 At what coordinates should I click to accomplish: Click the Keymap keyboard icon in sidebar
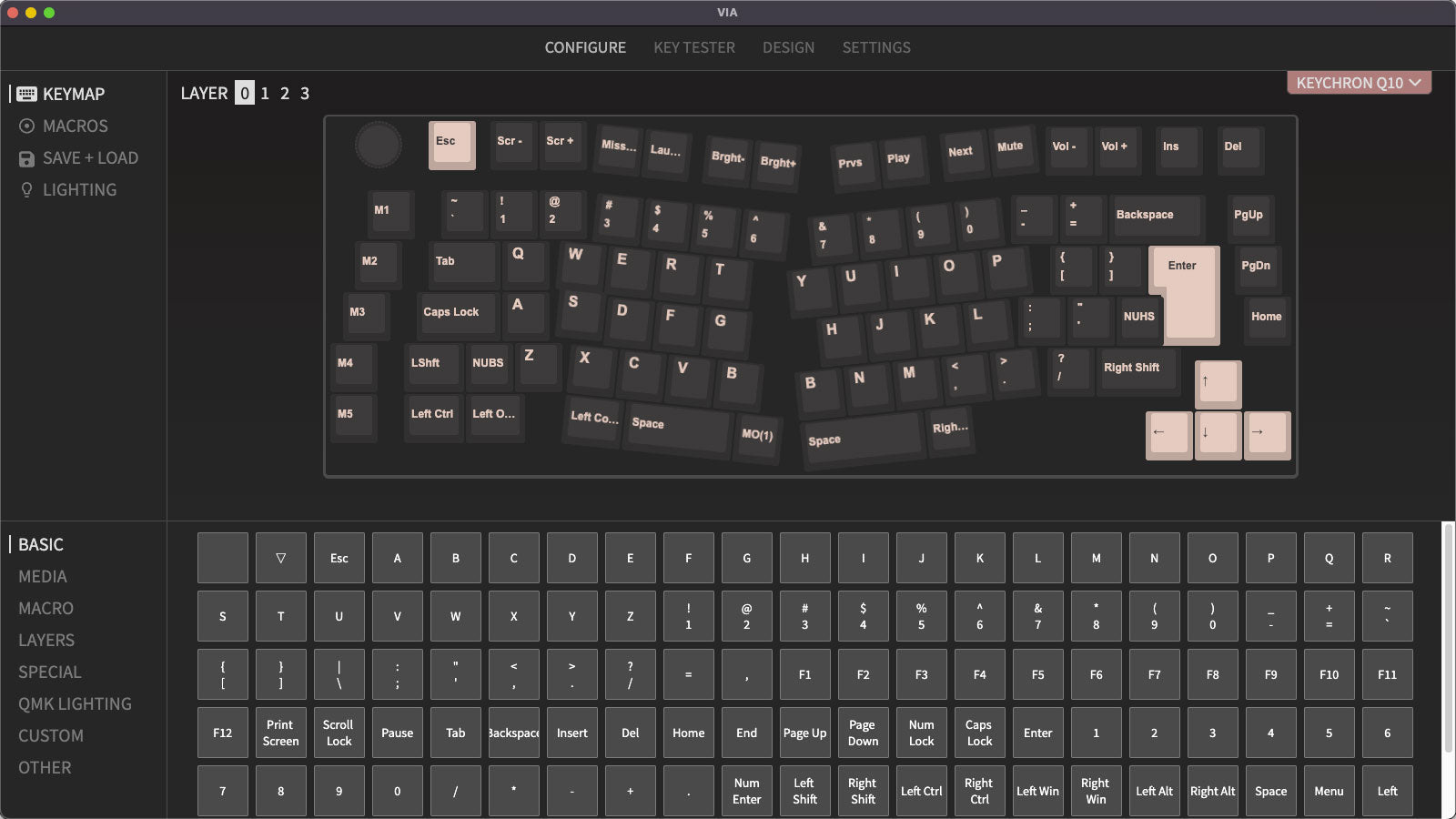(26, 95)
